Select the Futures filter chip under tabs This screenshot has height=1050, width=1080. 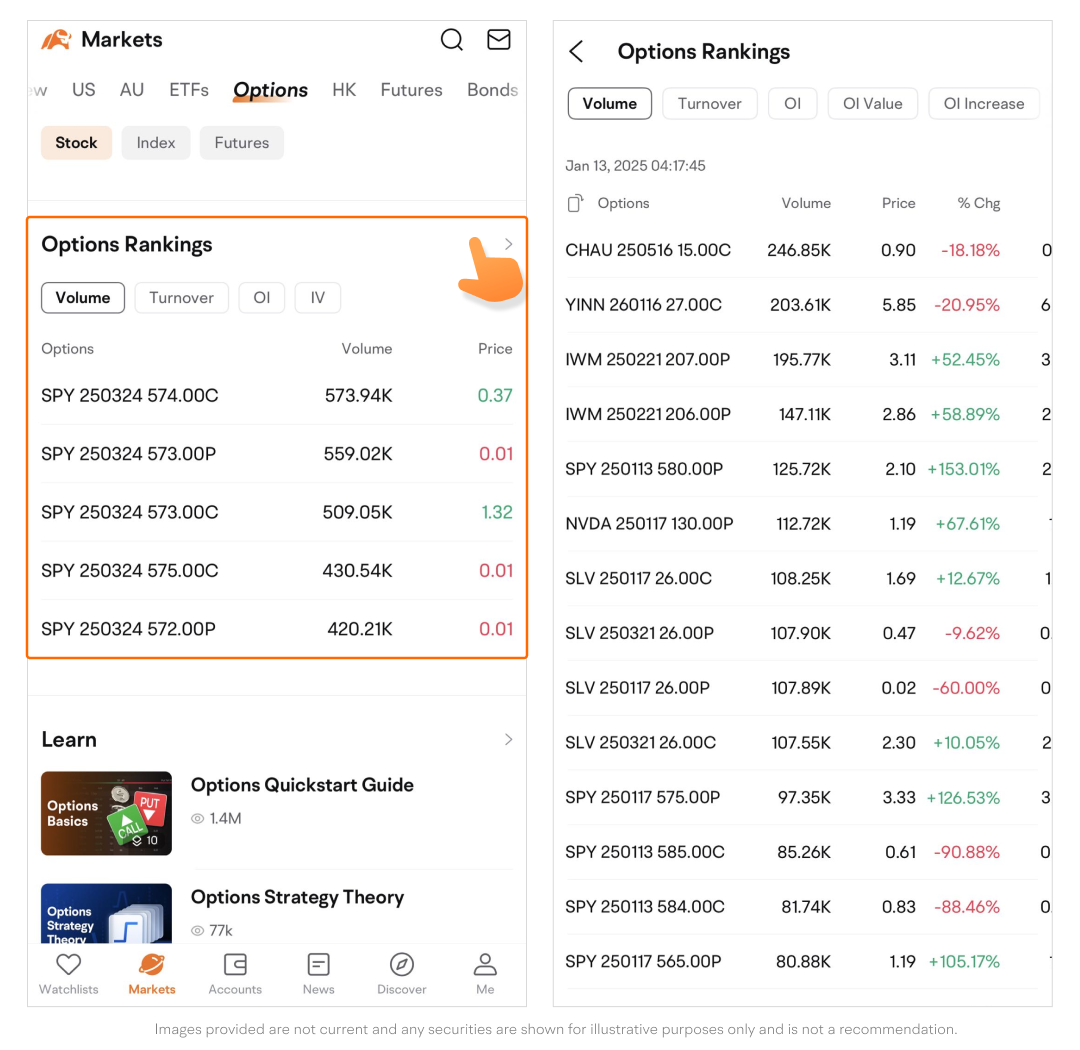click(242, 143)
